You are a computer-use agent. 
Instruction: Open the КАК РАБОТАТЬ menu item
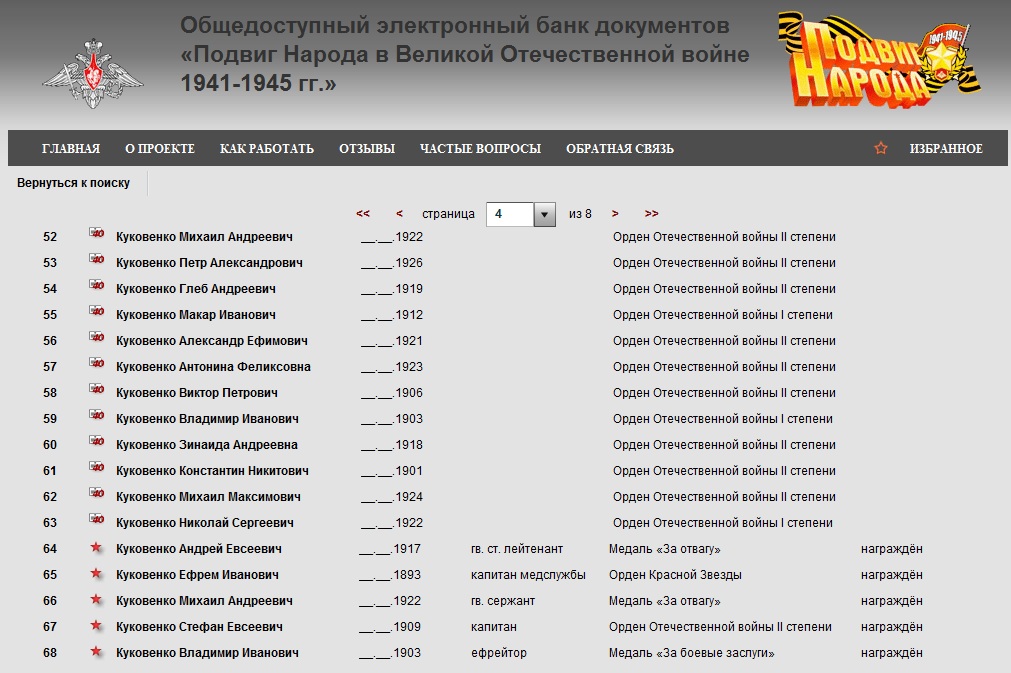tap(267, 149)
